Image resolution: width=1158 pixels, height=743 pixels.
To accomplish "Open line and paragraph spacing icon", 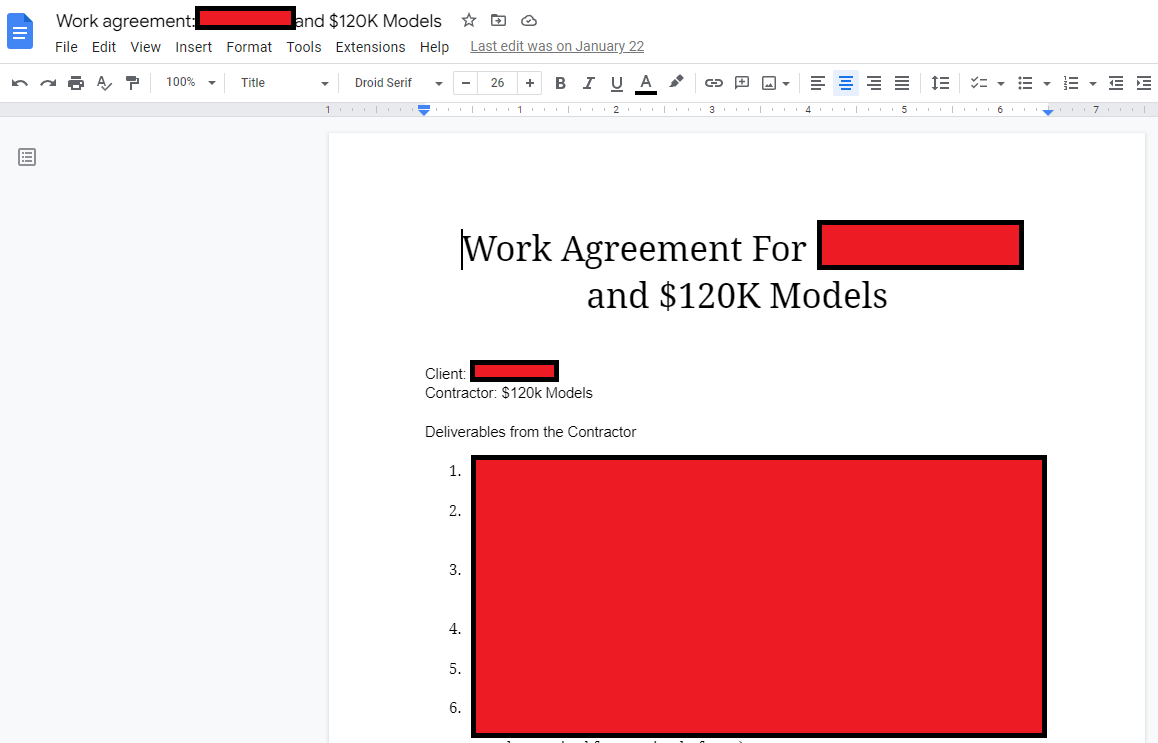I will pos(940,83).
